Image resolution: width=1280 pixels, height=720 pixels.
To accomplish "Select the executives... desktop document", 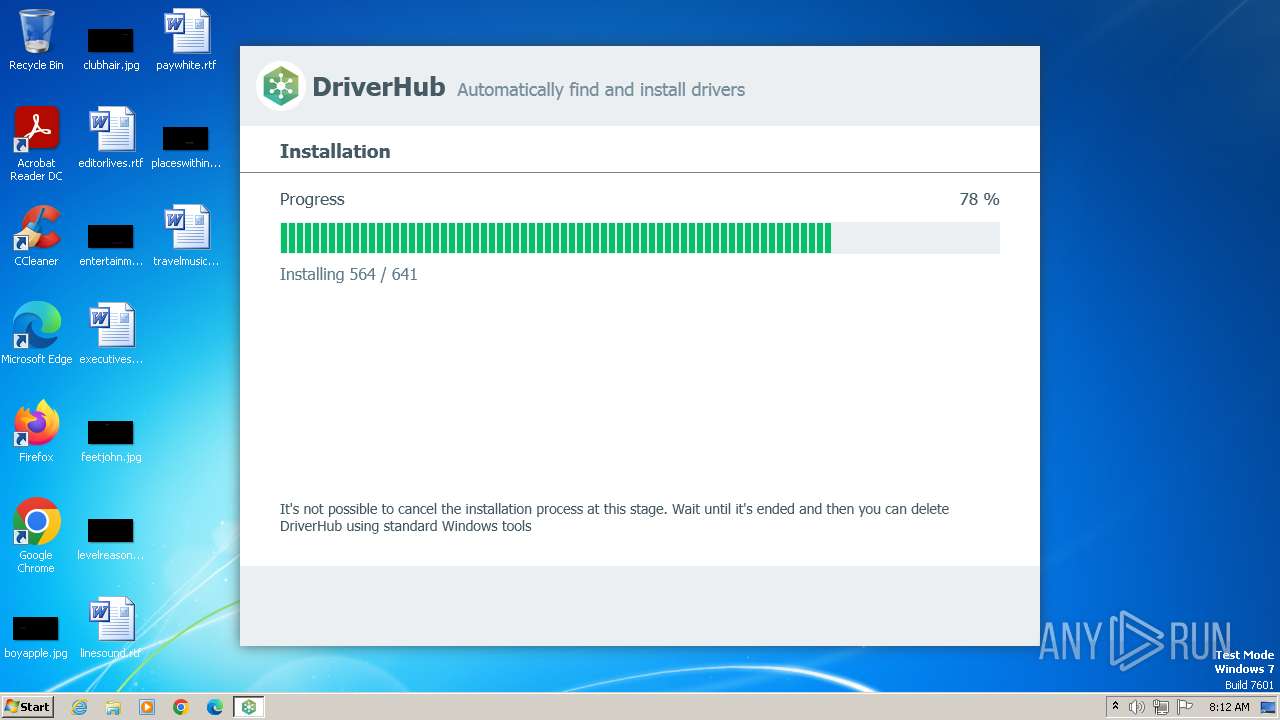I will point(111,334).
